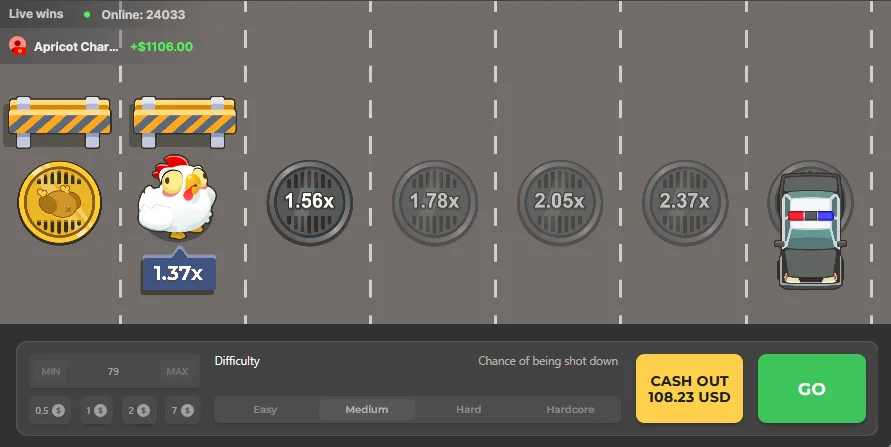Click the gold roasted-chicken coin
891x447 pixels.
[x=60, y=203]
